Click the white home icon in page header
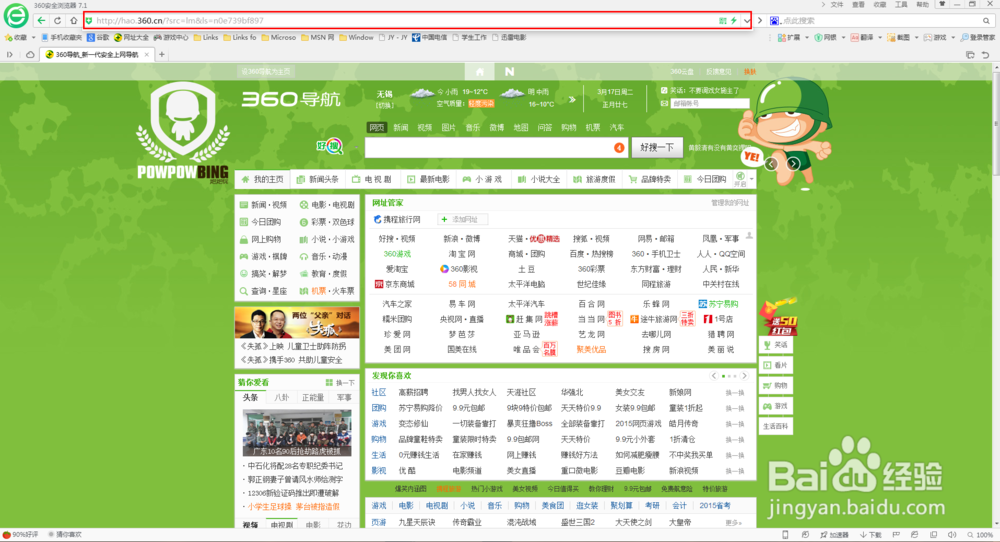Screen dimensions: 1000x542 coord(480,71)
